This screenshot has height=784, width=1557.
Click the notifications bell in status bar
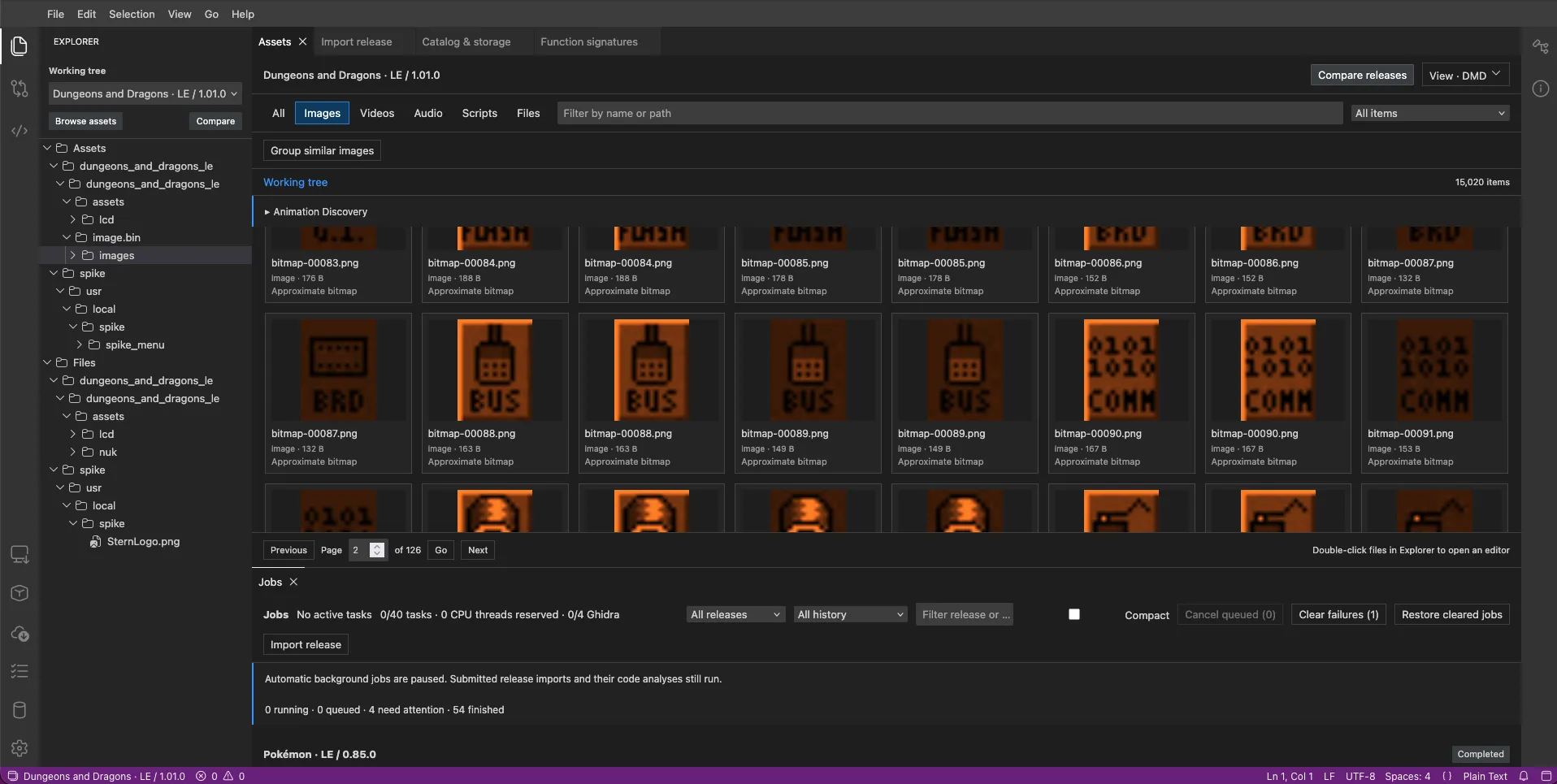pos(1524,776)
